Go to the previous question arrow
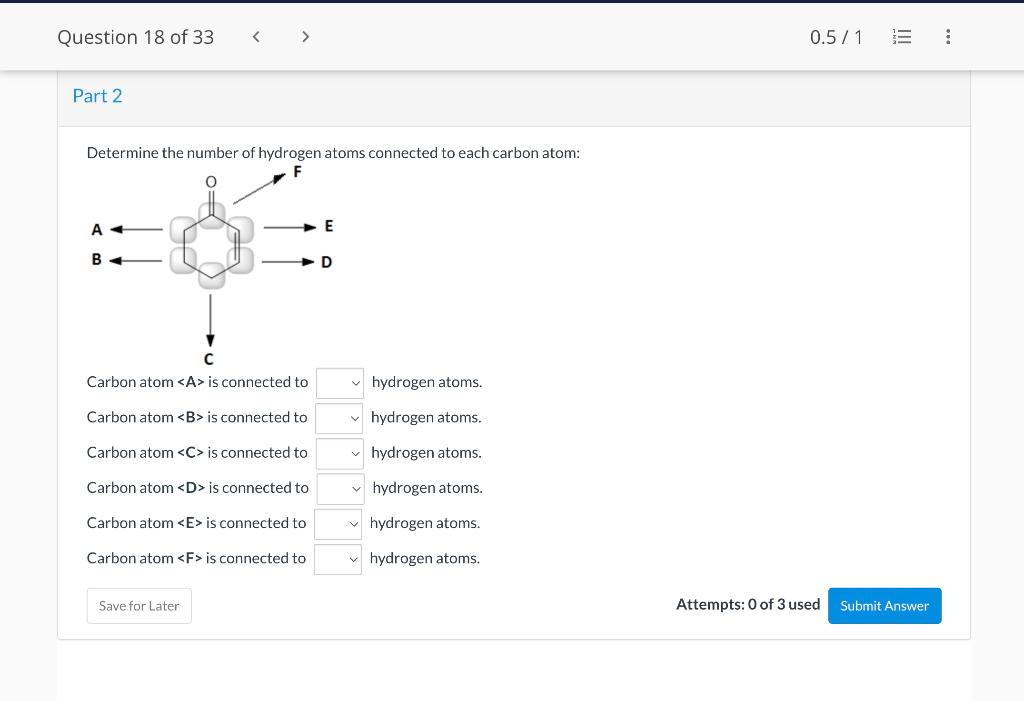Image resolution: width=1024 pixels, height=701 pixels. point(256,37)
